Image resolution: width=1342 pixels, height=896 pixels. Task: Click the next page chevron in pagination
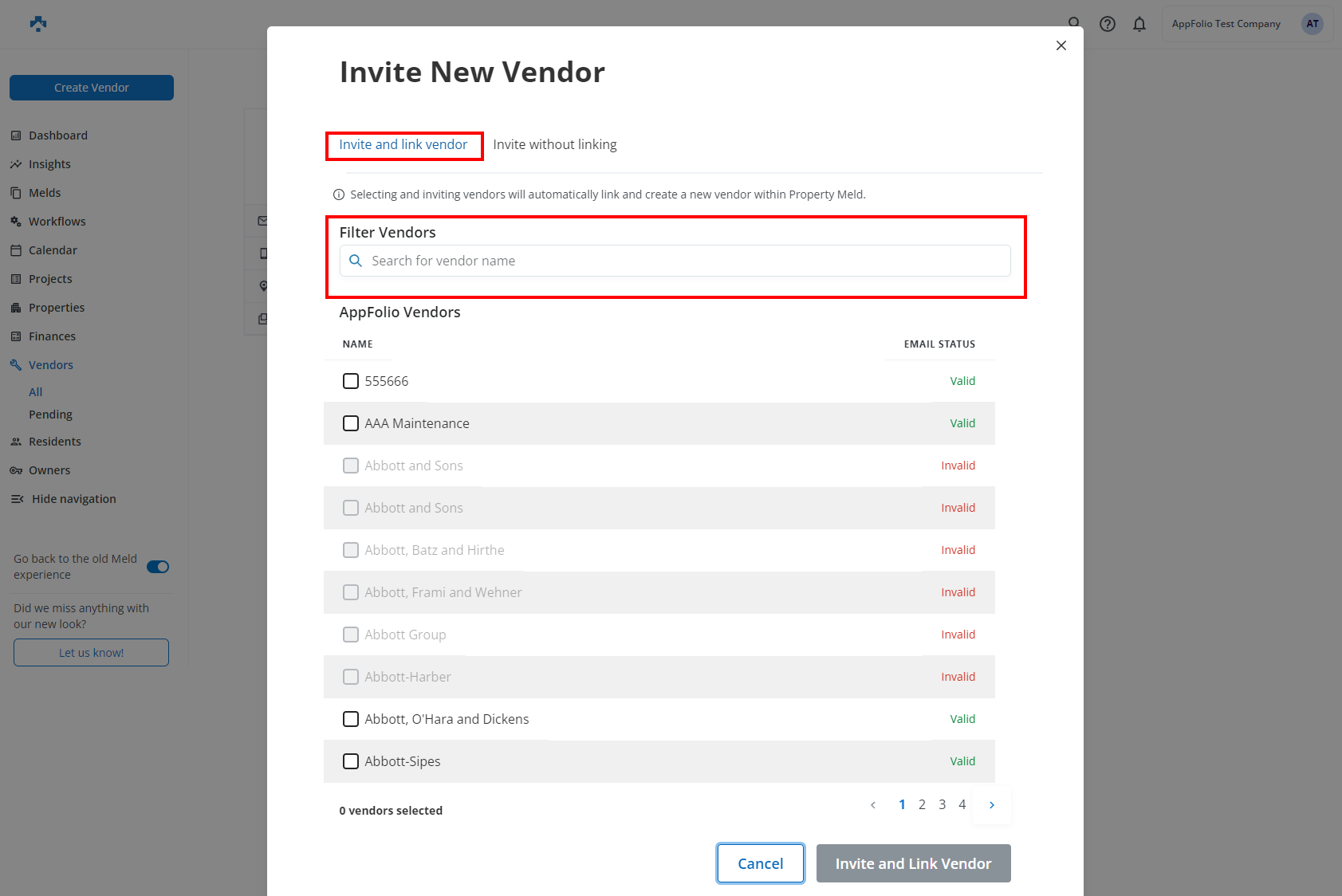click(x=992, y=804)
